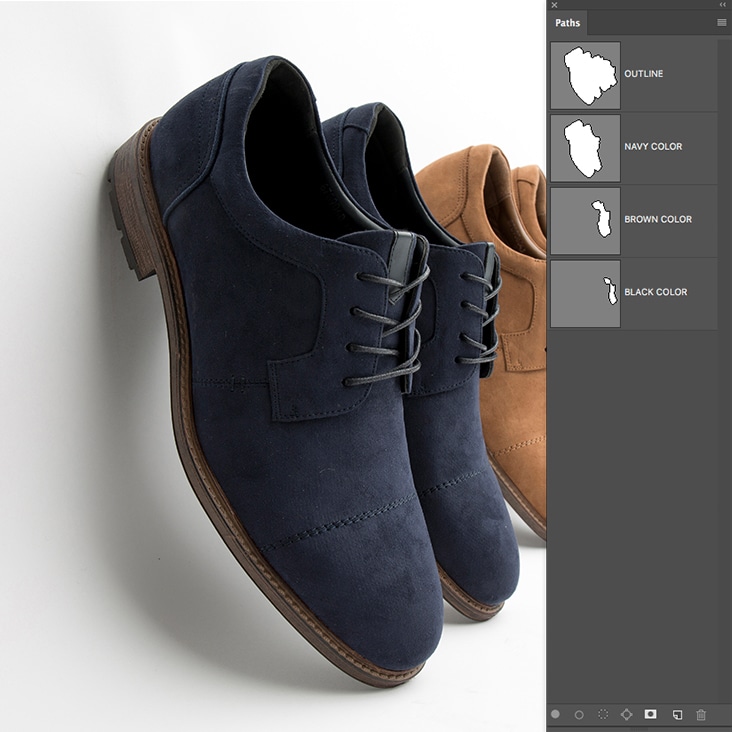Create a new path

677,715
